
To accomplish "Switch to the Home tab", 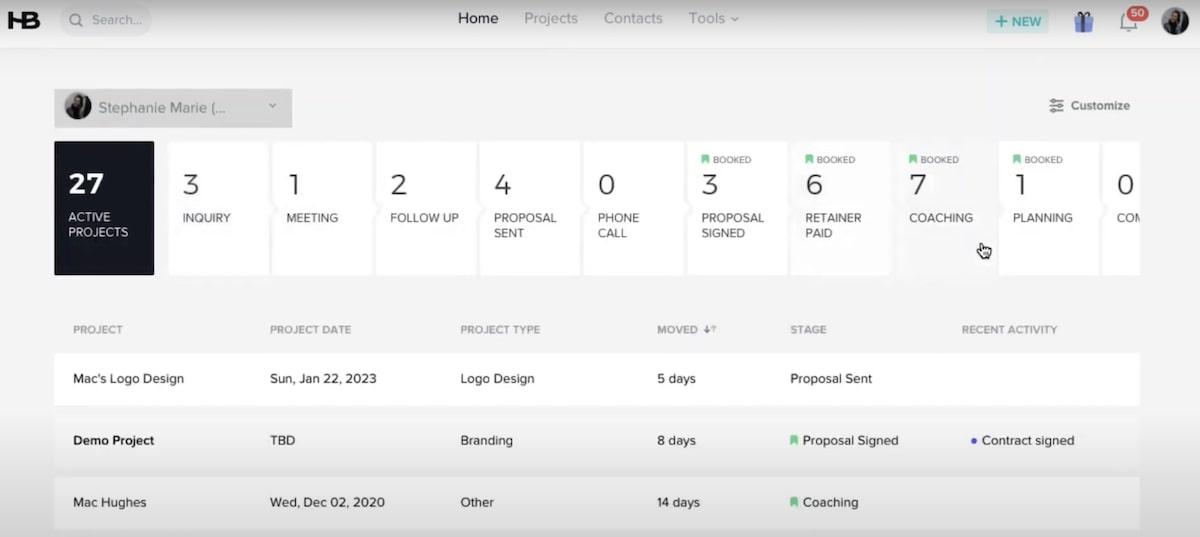I will pyautogui.click(x=478, y=18).
